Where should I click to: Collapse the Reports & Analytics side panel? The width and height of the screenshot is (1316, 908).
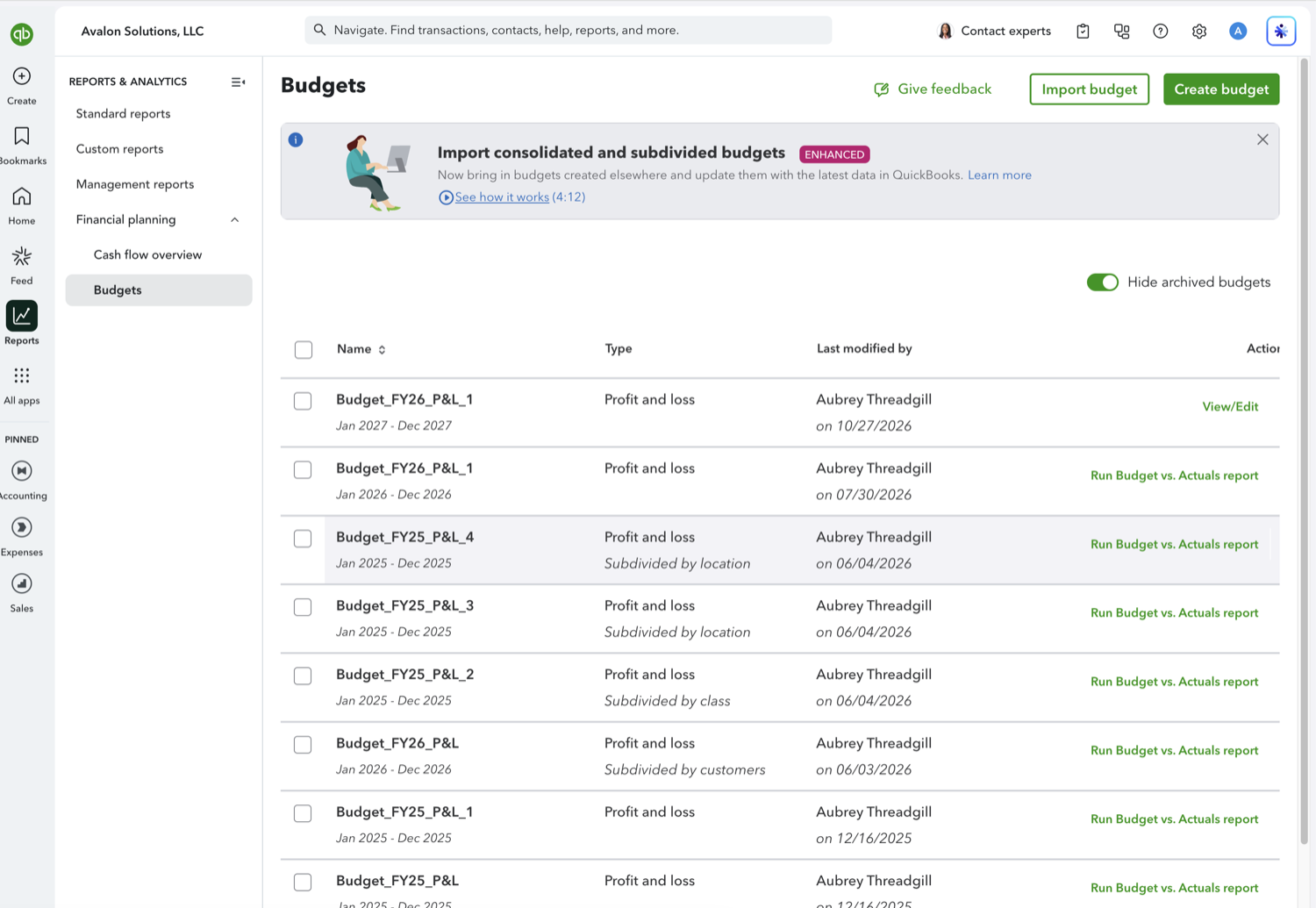pos(238,82)
